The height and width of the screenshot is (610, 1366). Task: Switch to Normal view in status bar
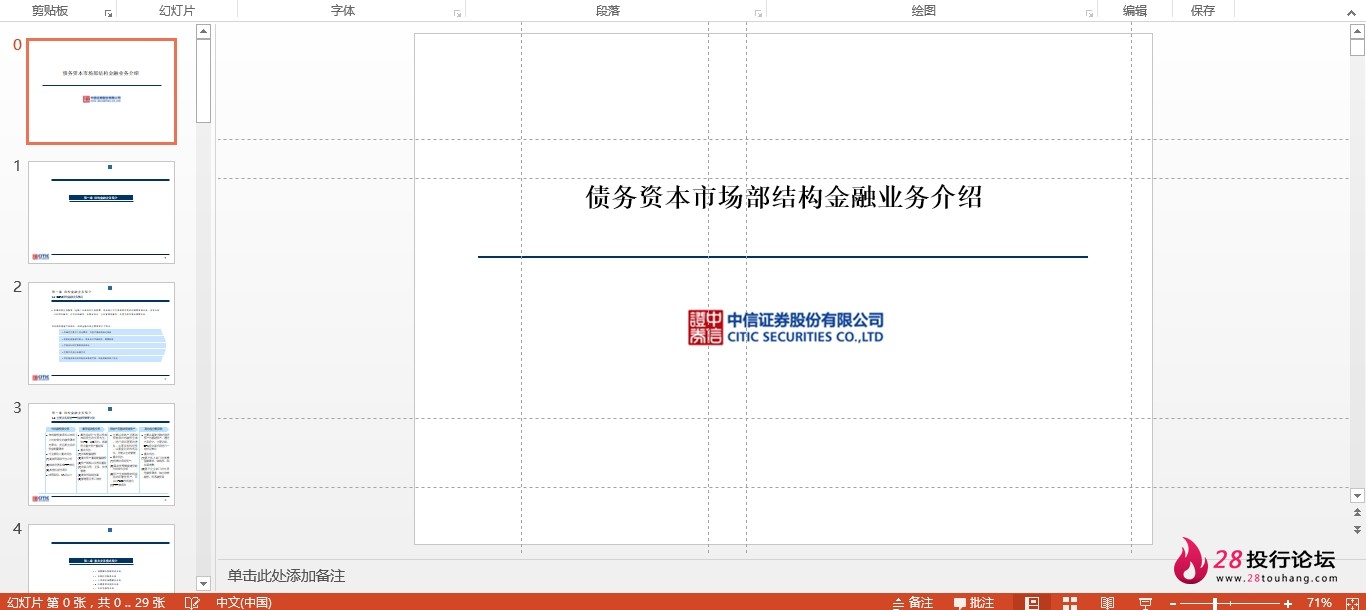click(1032, 602)
